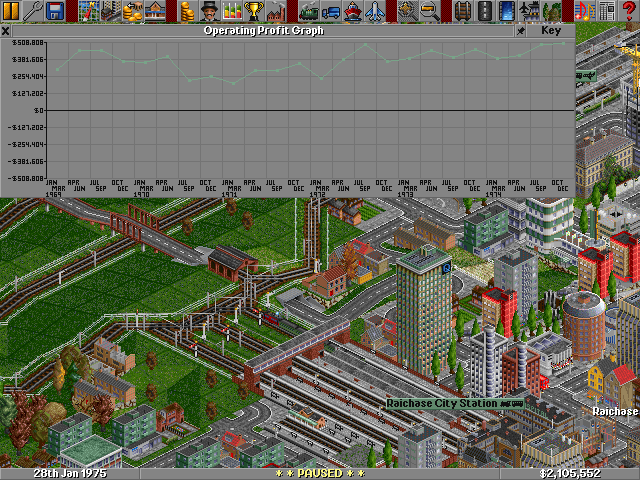The height and width of the screenshot is (480, 640).
Task: Show the list of trains
Action: tap(309, 11)
